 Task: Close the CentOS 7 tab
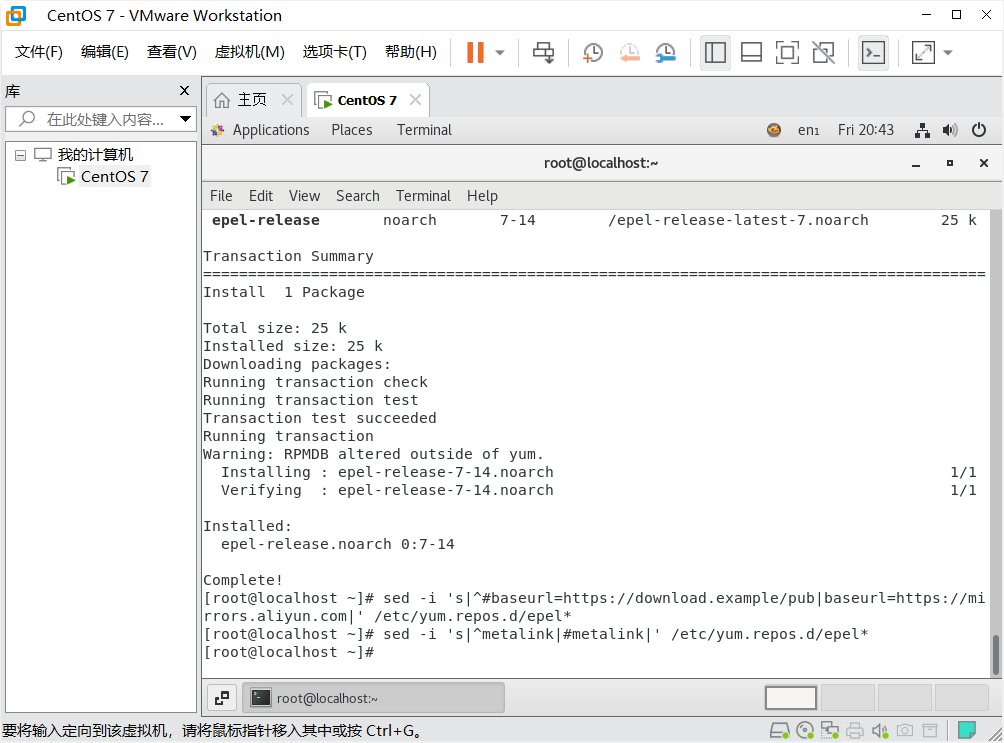[x=416, y=100]
